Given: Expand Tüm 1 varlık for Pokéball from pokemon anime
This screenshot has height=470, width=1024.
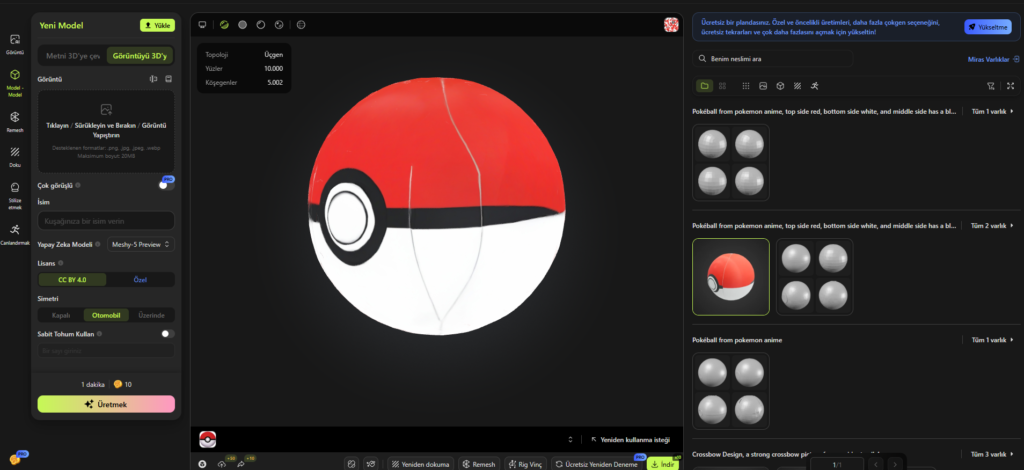Looking at the screenshot, I should tap(992, 339).
